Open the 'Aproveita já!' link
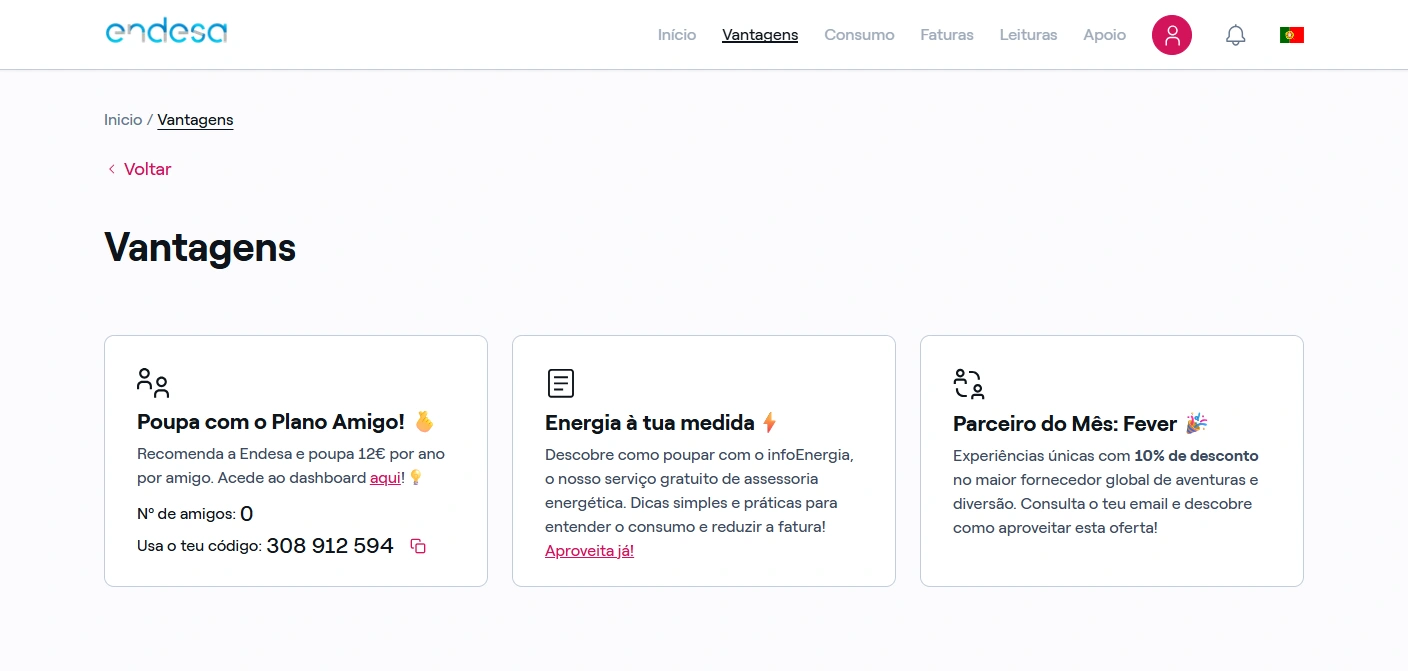 click(x=589, y=551)
